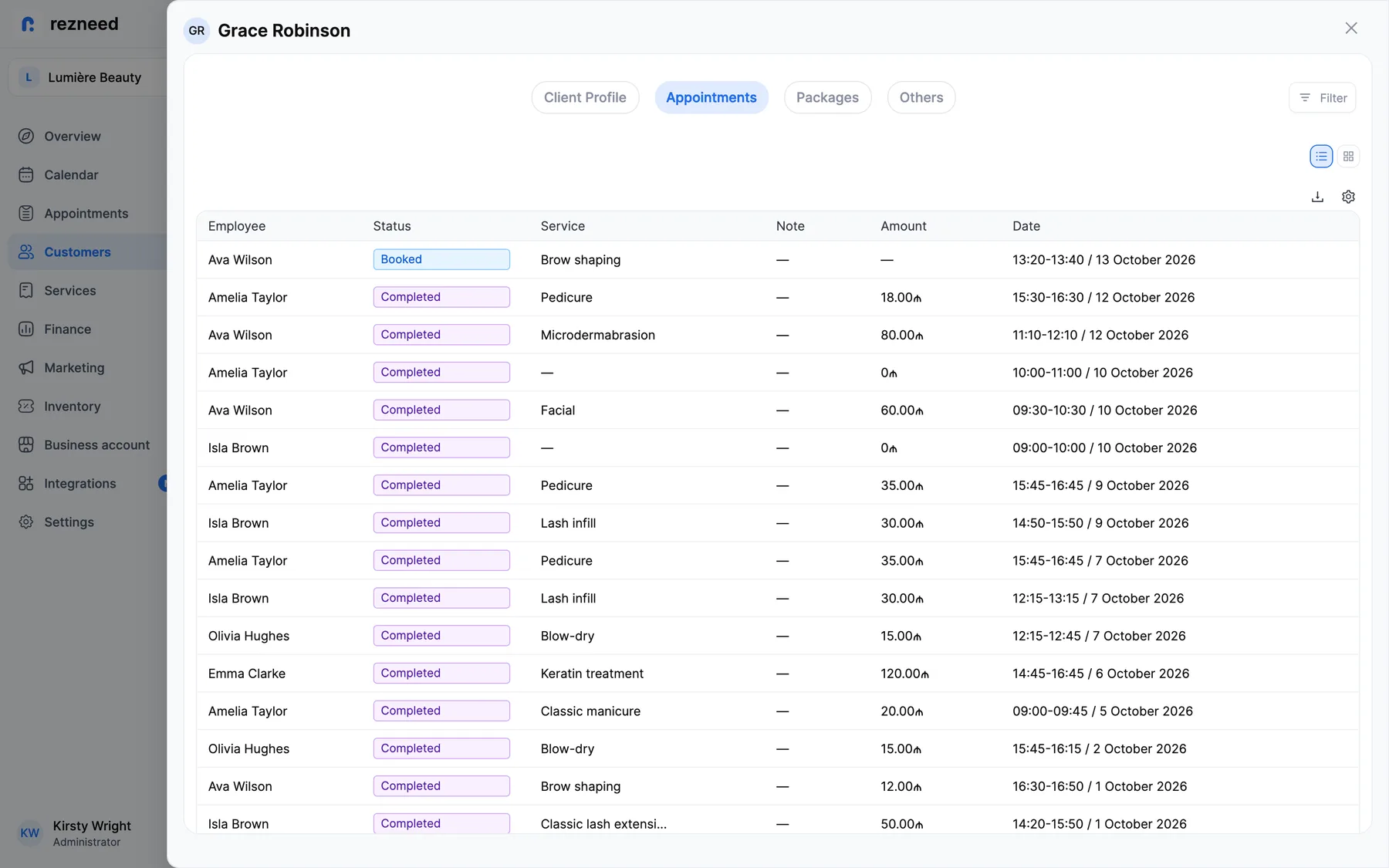Image resolution: width=1389 pixels, height=868 pixels.
Task: Click the Booked status badge
Action: (441, 259)
